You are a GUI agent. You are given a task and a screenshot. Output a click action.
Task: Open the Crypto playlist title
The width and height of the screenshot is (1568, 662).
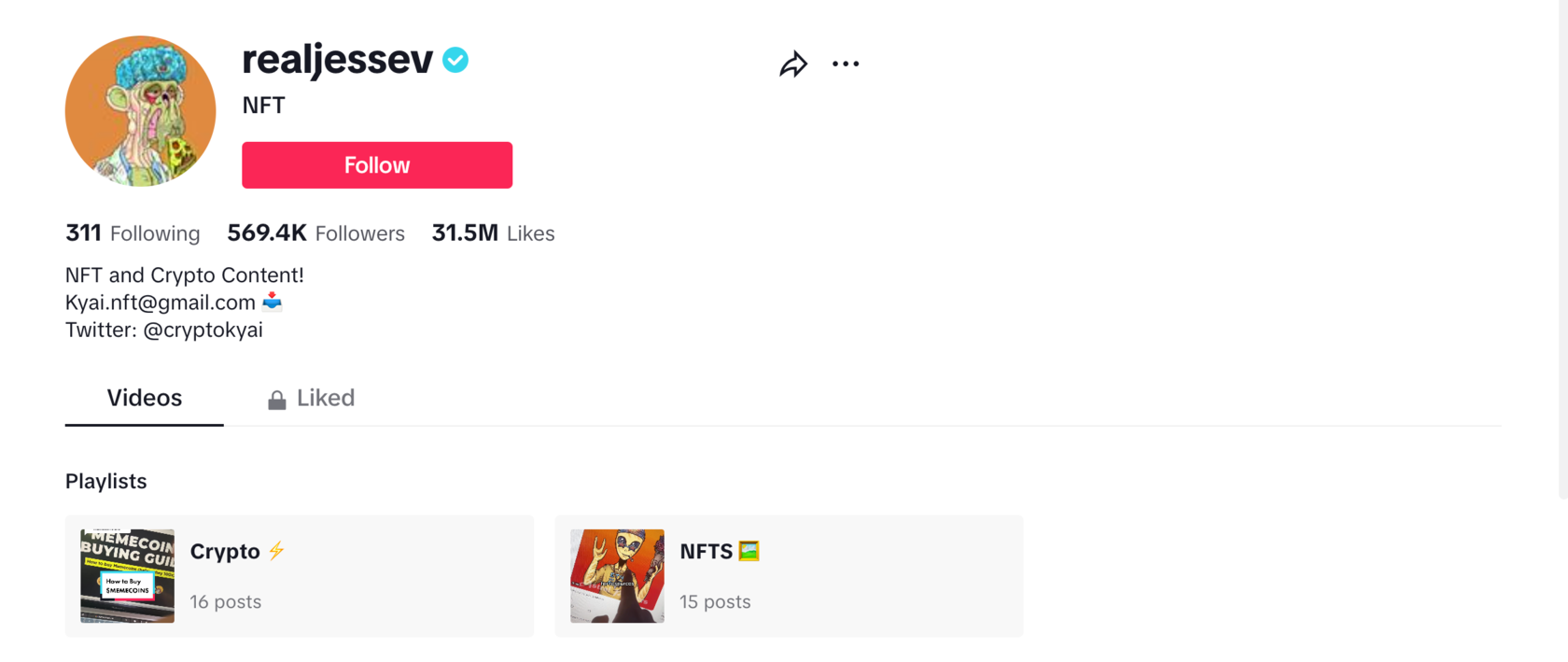(x=225, y=551)
